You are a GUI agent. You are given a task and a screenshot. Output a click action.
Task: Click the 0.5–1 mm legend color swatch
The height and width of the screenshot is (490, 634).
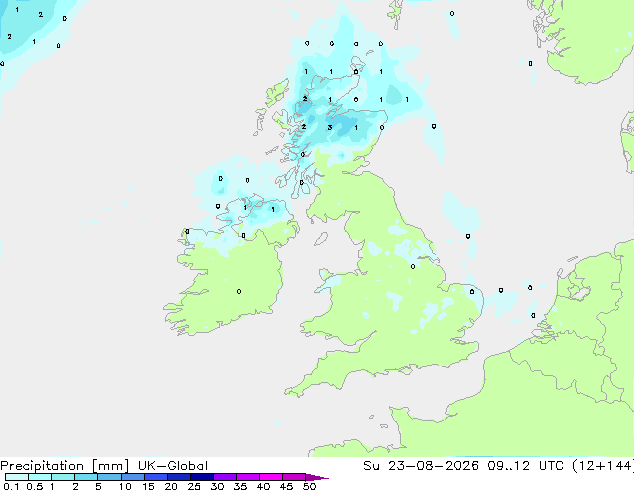point(40,477)
